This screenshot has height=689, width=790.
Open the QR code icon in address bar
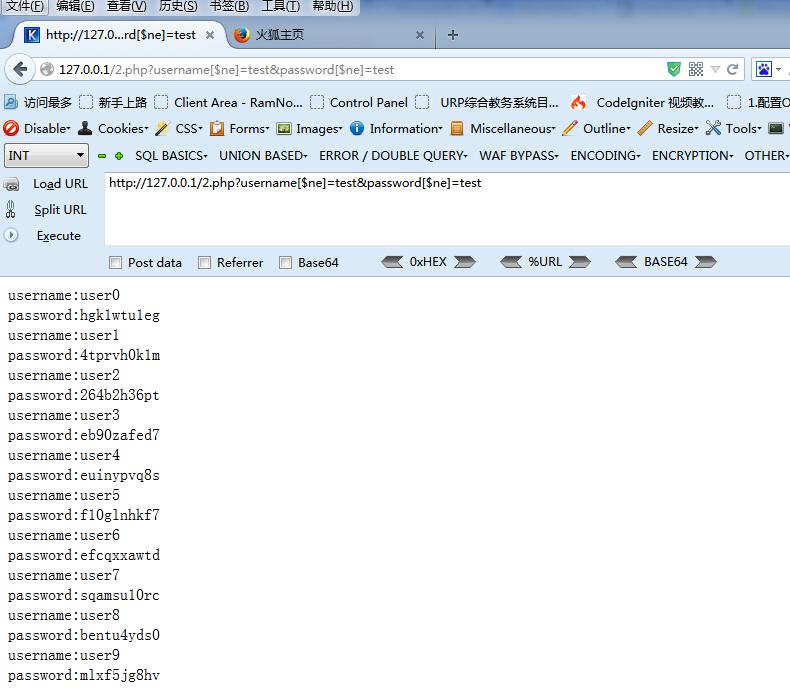(x=696, y=69)
